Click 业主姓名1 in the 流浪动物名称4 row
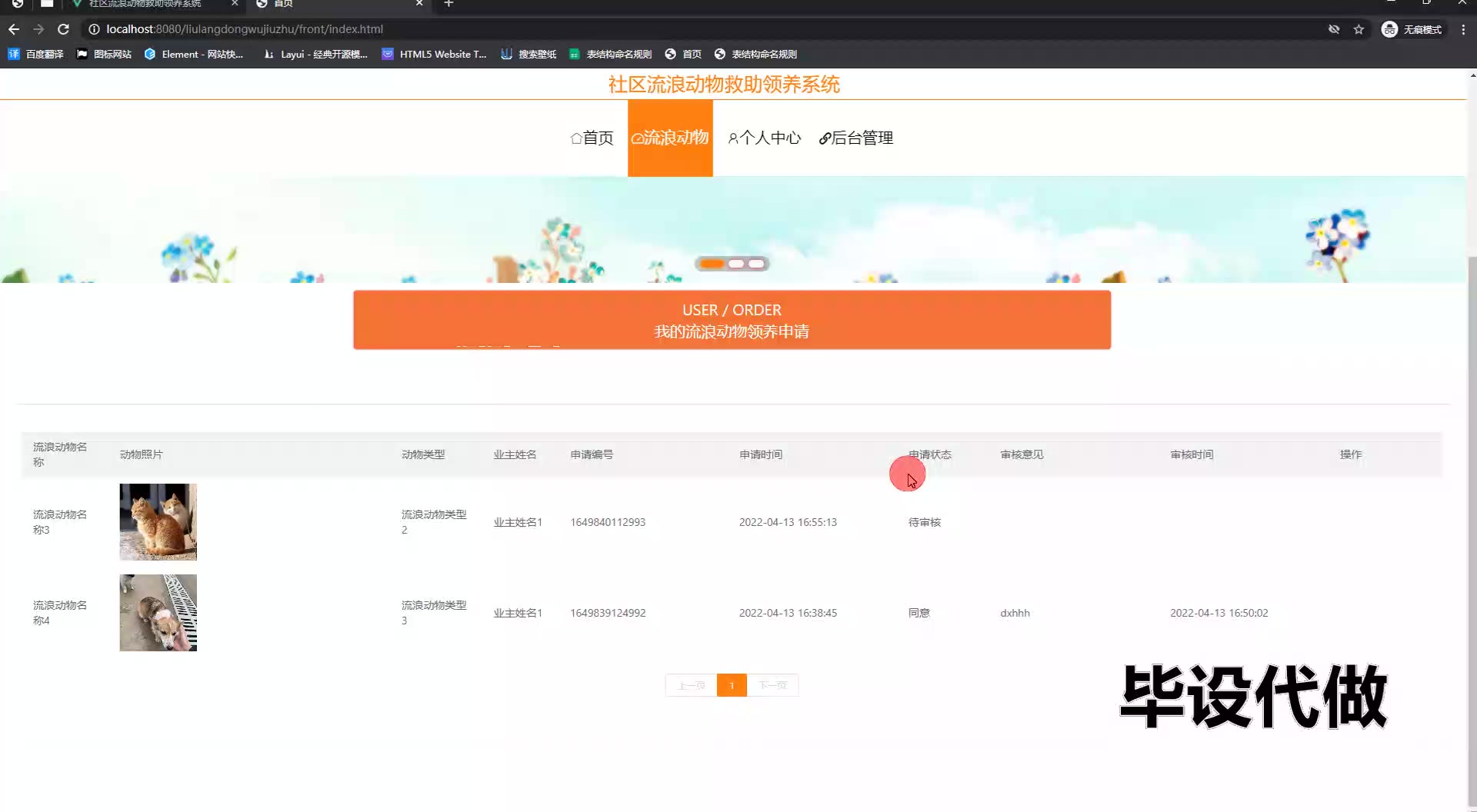 coord(518,613)
